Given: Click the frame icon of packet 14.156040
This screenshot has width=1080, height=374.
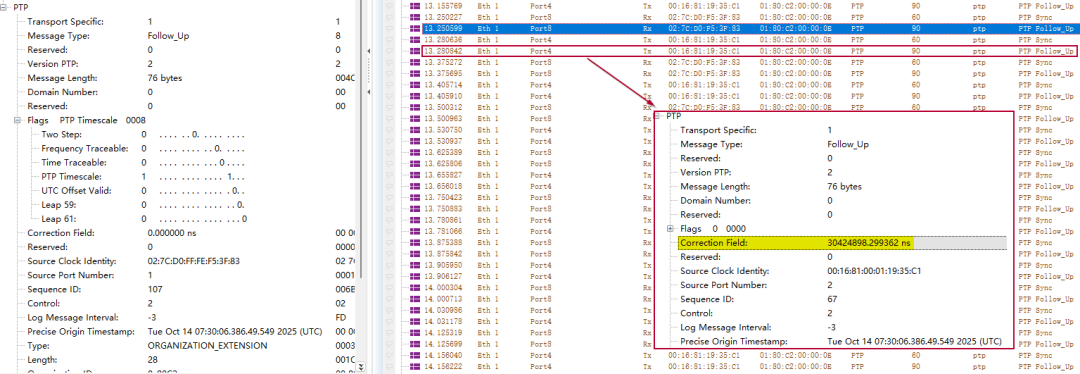Looking at the screenshot, I should pos(415,355).
